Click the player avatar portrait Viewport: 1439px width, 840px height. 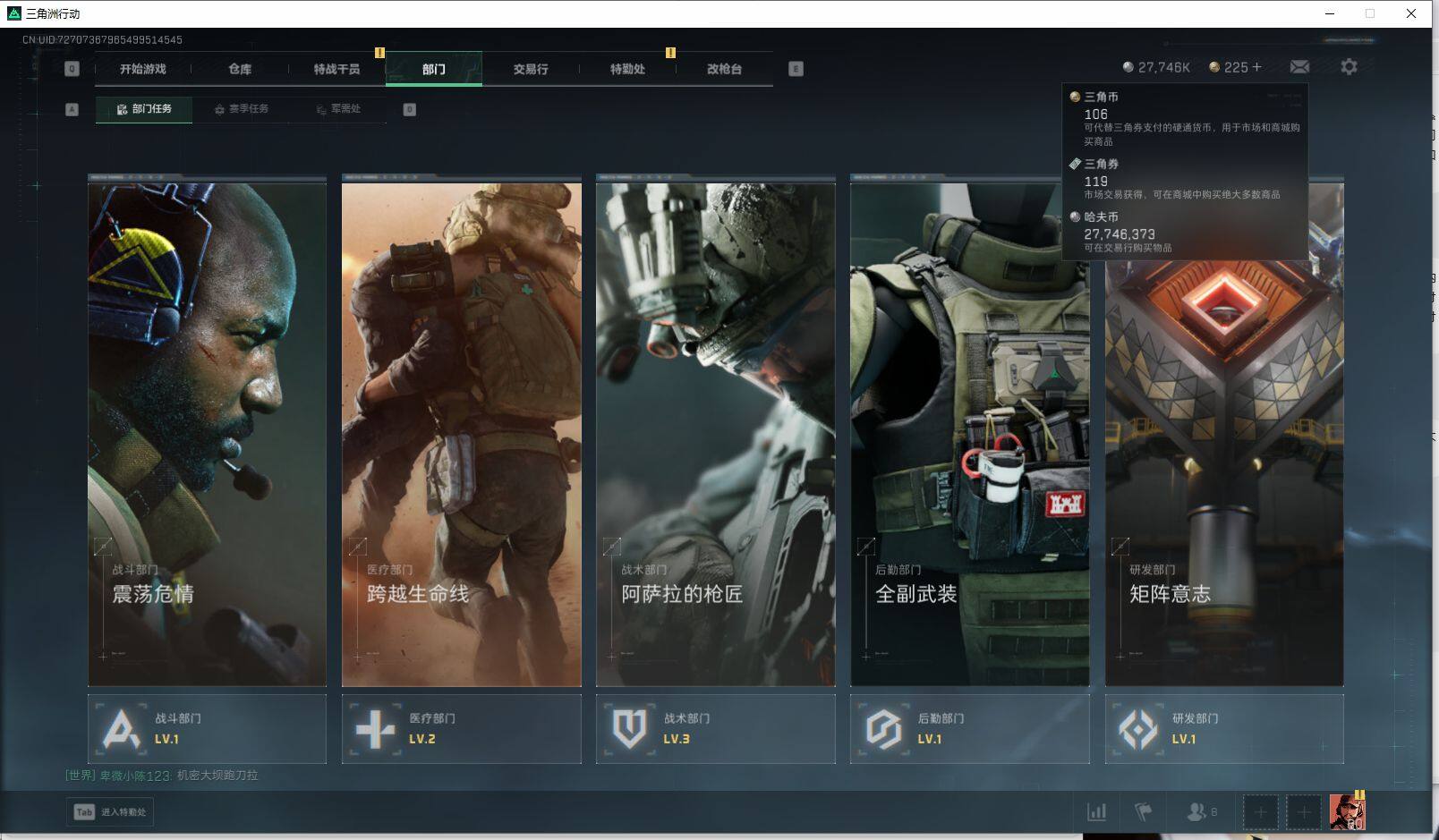click(x=1347, y=811)
